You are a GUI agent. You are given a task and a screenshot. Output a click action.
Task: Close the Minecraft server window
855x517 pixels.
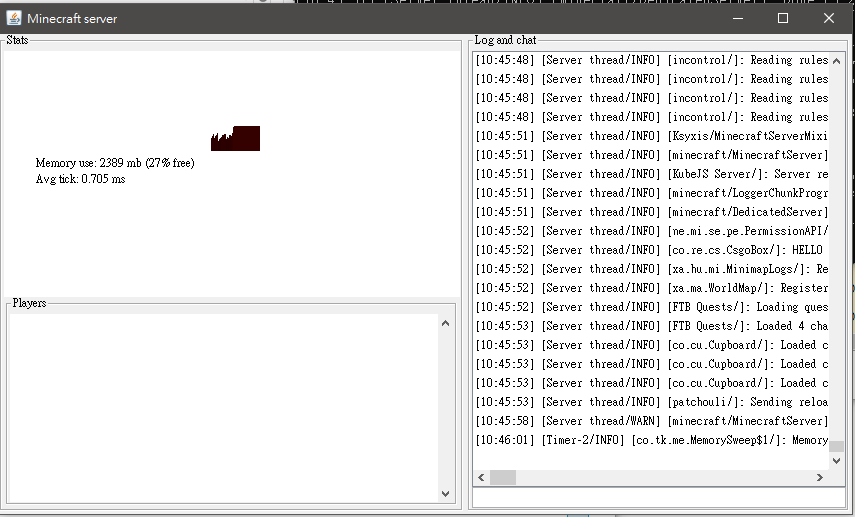[x=829, y=18]
